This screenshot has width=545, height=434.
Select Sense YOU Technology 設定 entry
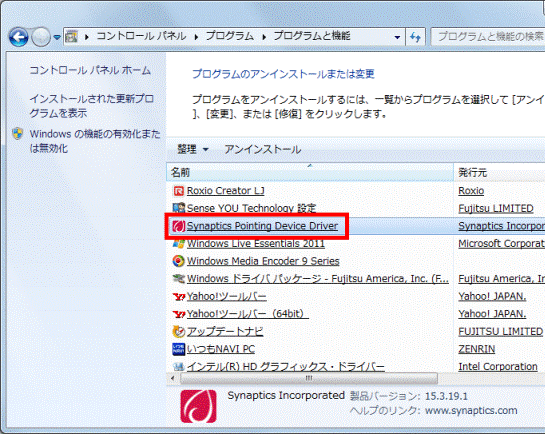point(251,208)
